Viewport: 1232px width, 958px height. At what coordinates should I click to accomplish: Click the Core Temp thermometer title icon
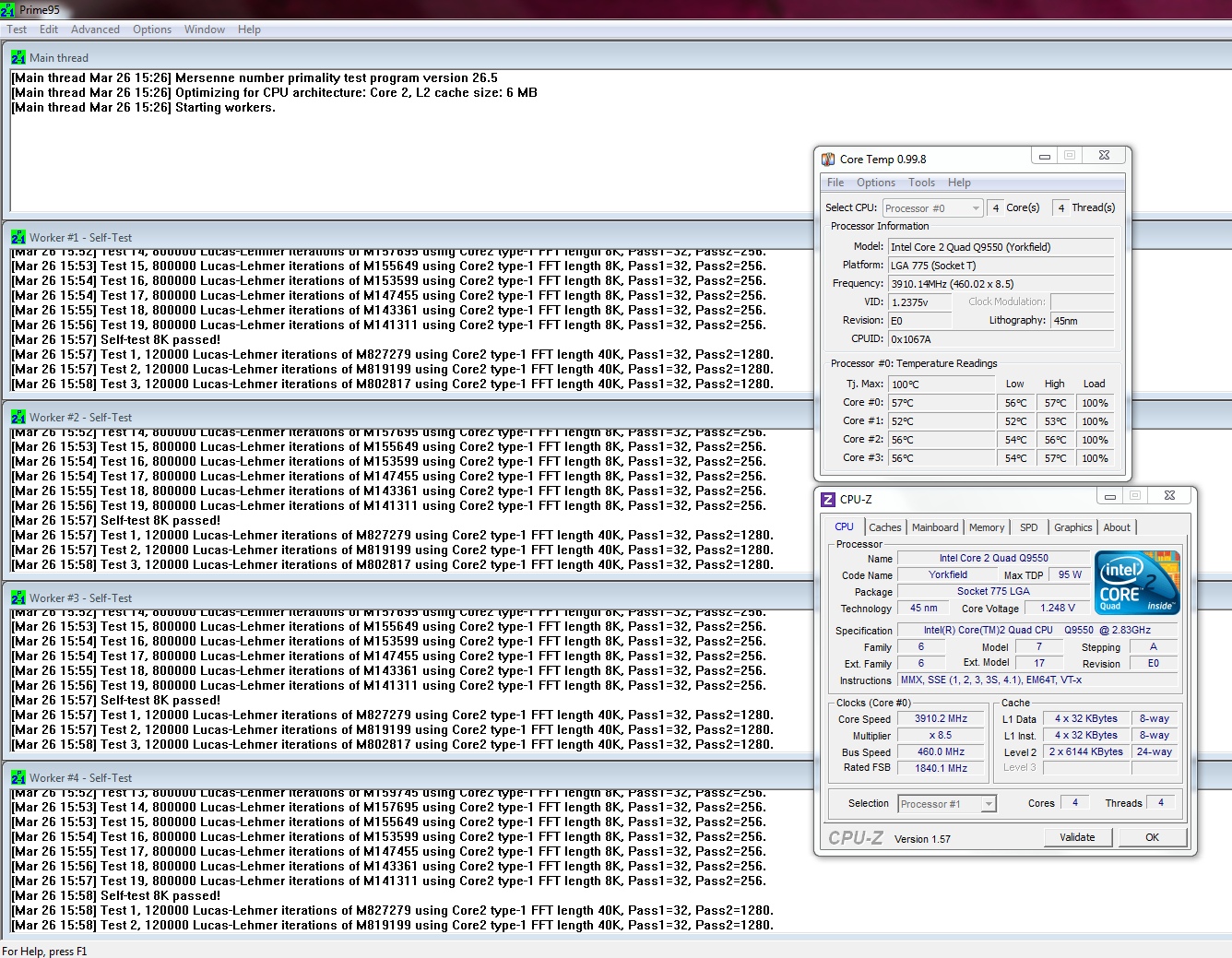pos(828,160)
